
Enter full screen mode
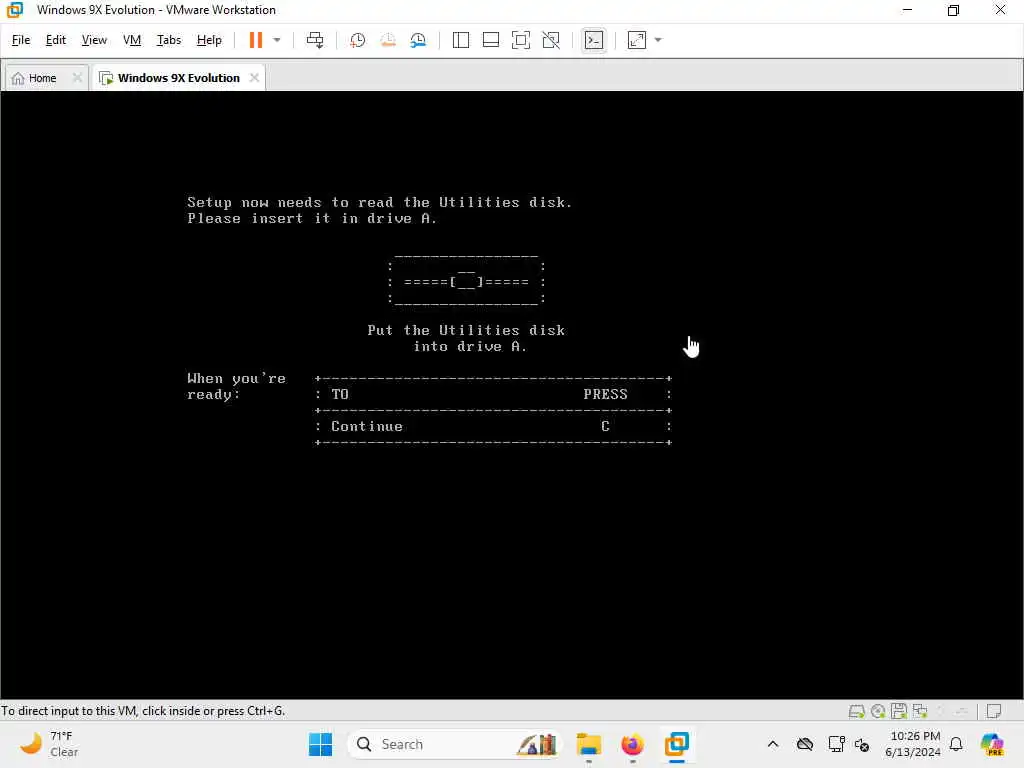tap(520, 40)
